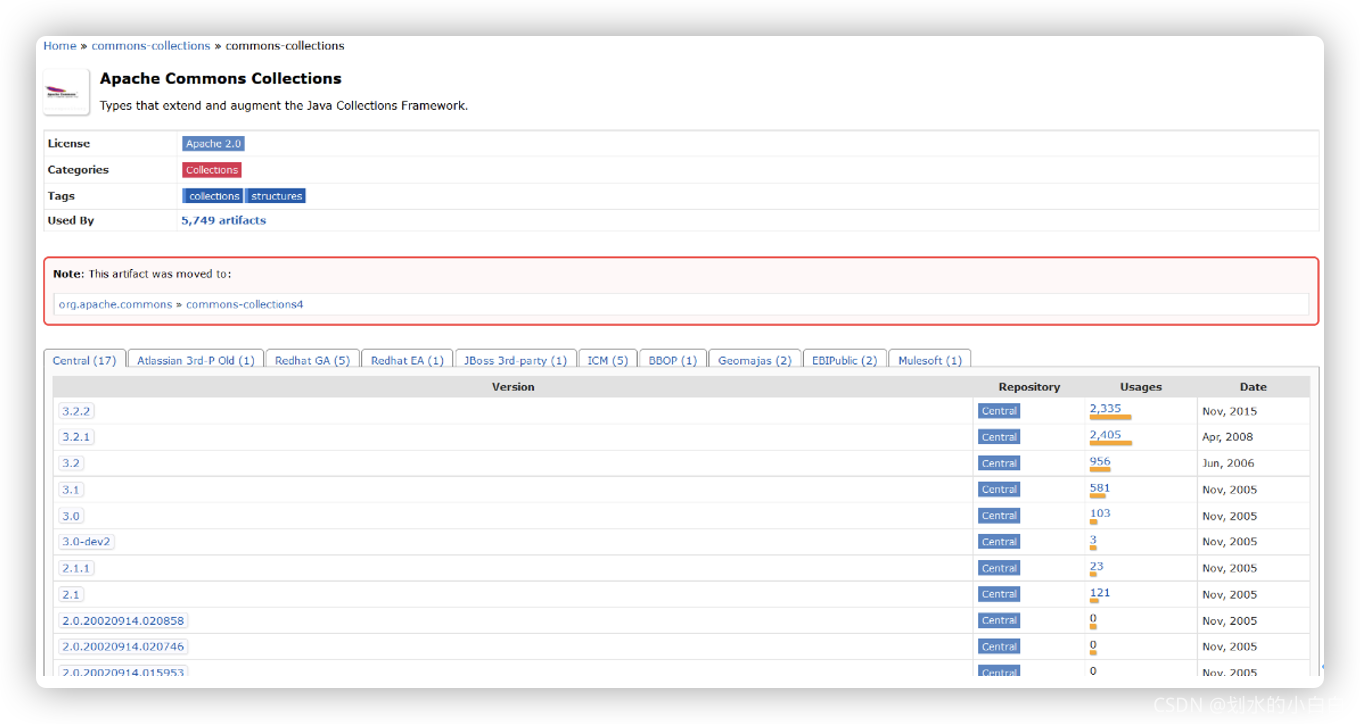Screen dimensions: 1360x724
Task: Open EBIPublic (2) tab
Action: (x=845, y=360)
